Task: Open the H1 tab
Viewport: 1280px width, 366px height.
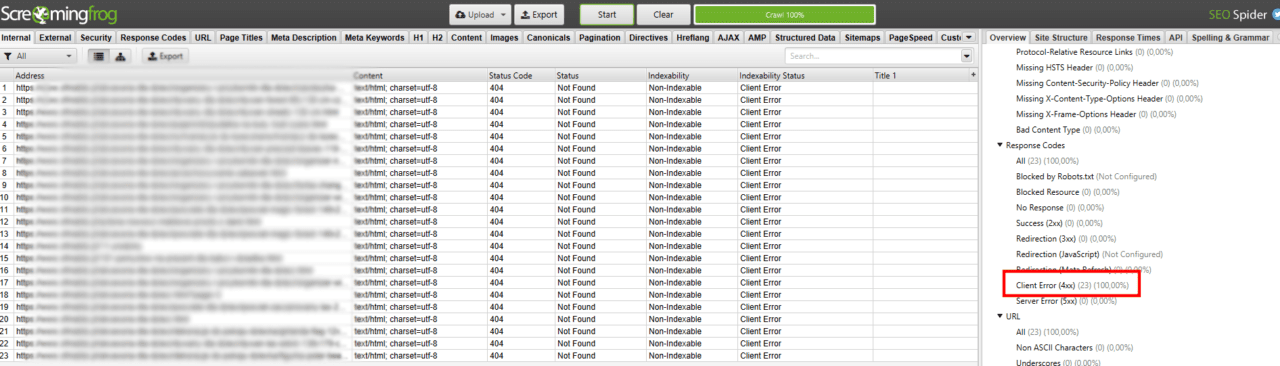Action: click(x=419, y=37)
